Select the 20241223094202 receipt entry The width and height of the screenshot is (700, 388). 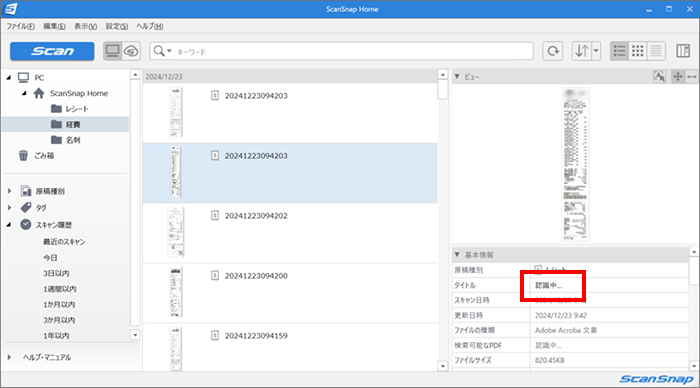pos(290,233)
